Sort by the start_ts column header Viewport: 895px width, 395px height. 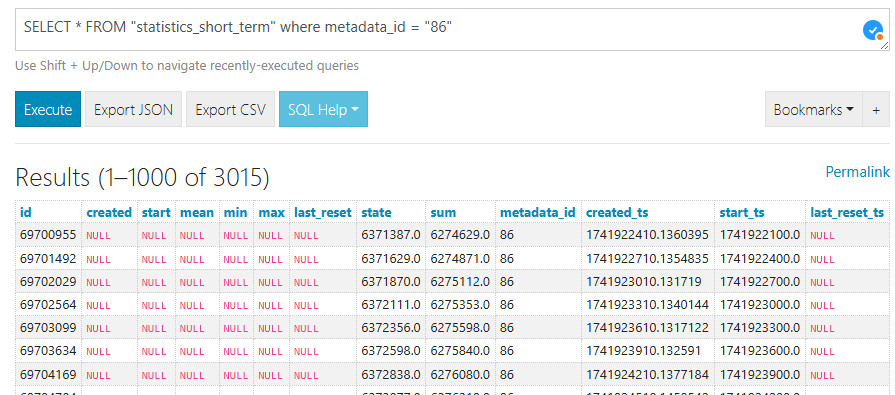point(741,213)
